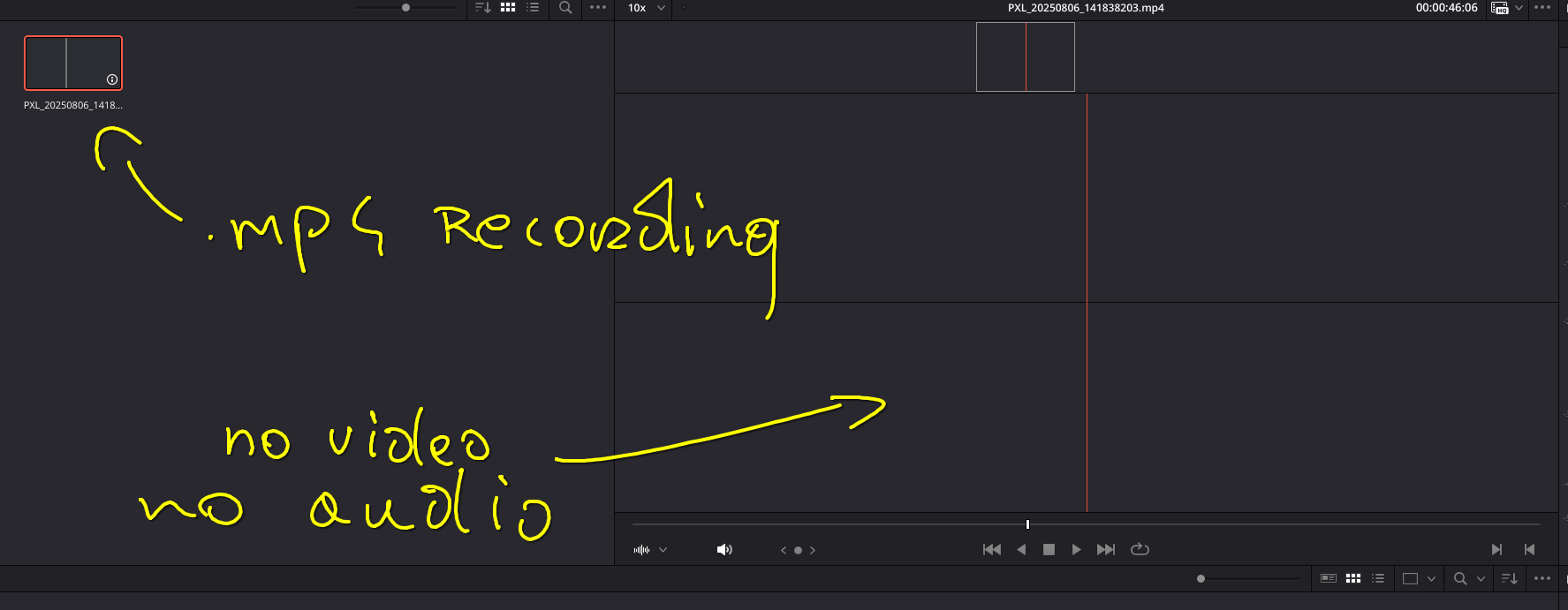Open the 10x zoom dropdown
The height and width of the screenshot is (610, 1568).
646,8
